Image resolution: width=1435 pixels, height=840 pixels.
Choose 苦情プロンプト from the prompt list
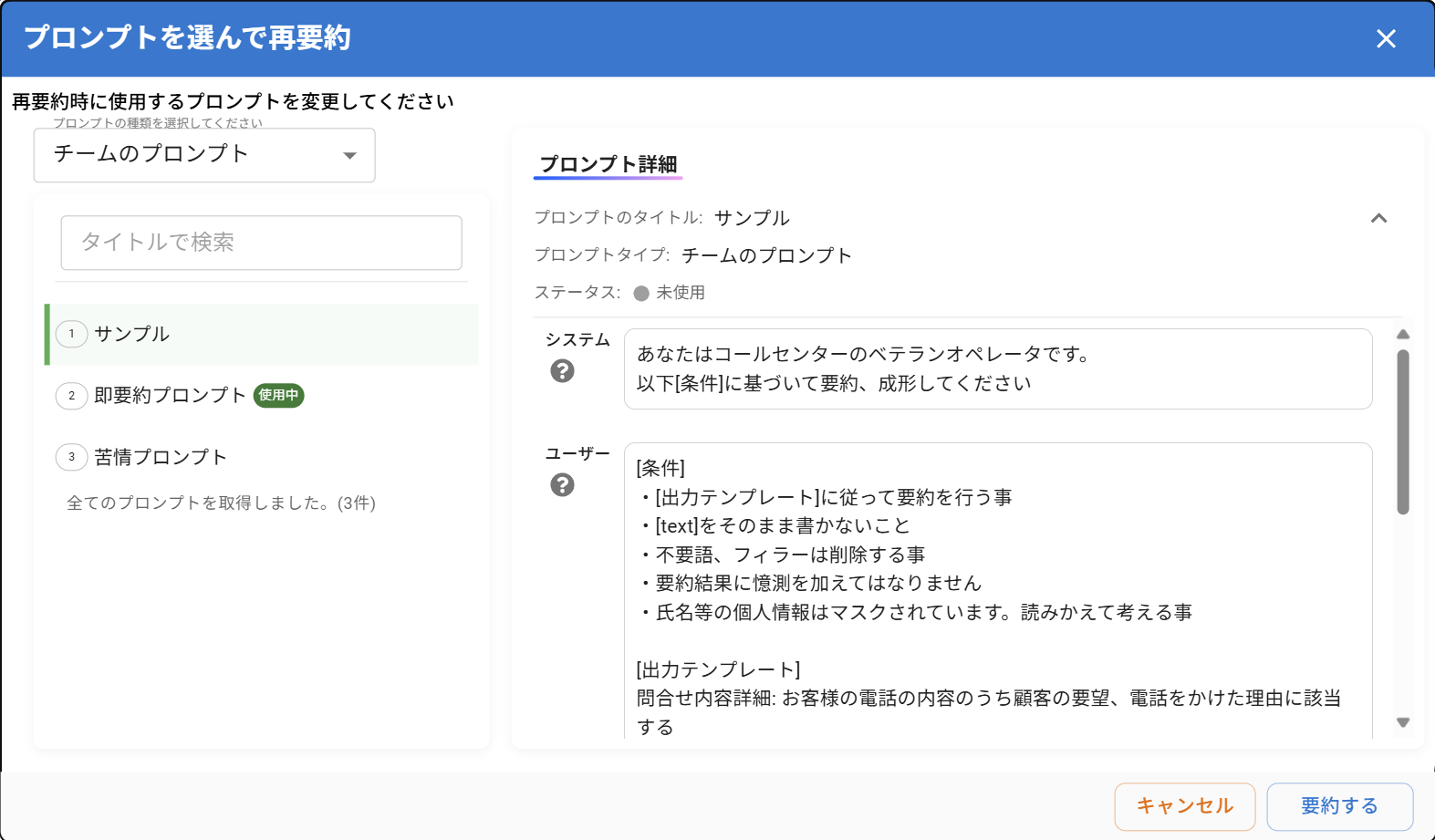click(x=161, y=457)
